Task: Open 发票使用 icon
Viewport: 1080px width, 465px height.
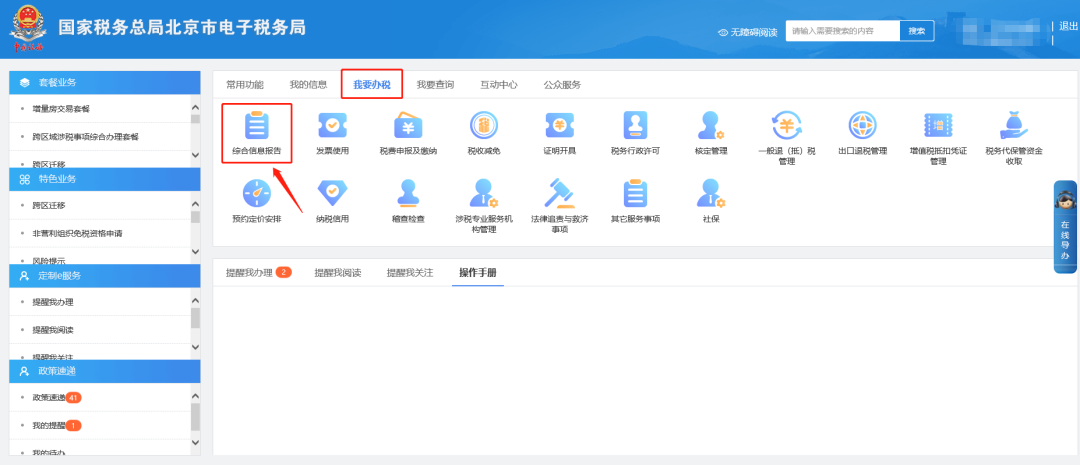Action: point(332,125)
